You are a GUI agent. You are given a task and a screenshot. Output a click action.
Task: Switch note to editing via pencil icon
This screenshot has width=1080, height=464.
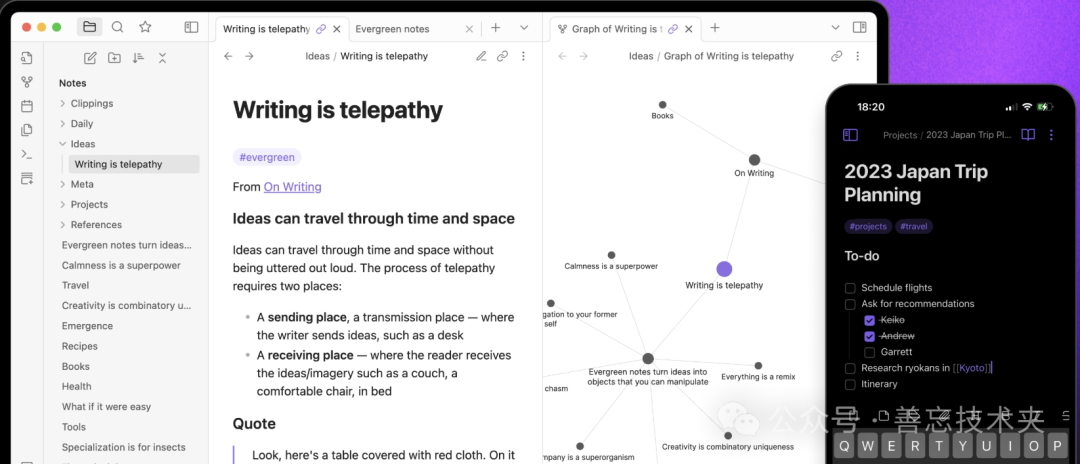tap(481, 56)
